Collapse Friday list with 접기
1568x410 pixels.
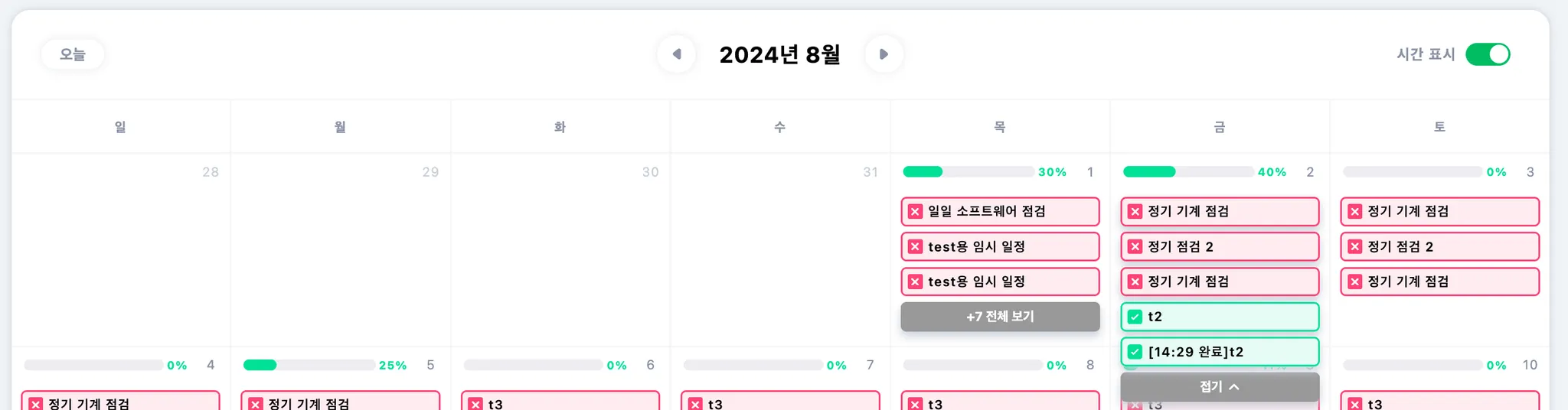point(1211,387)
